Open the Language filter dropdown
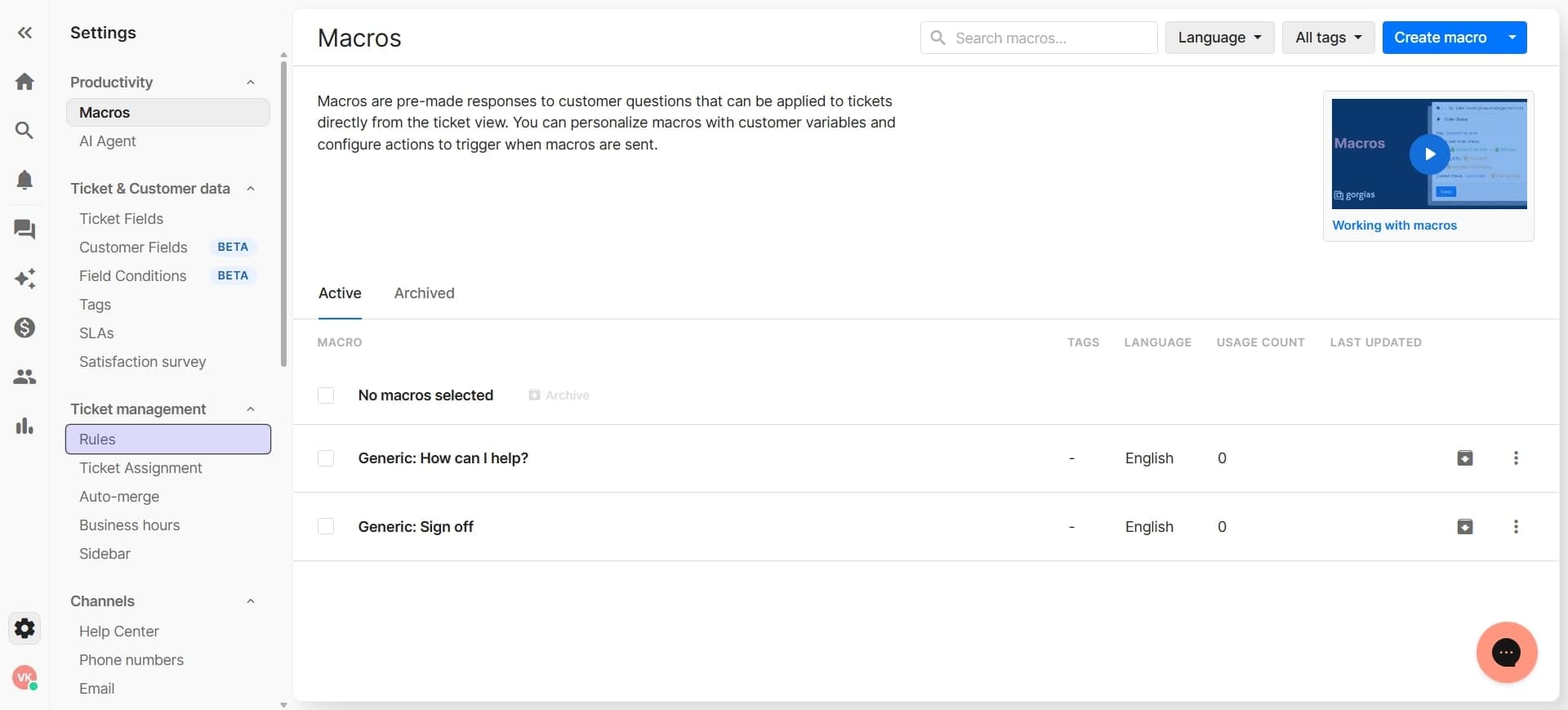Screen dimensions: 1568x710 tap(1218, 38)
